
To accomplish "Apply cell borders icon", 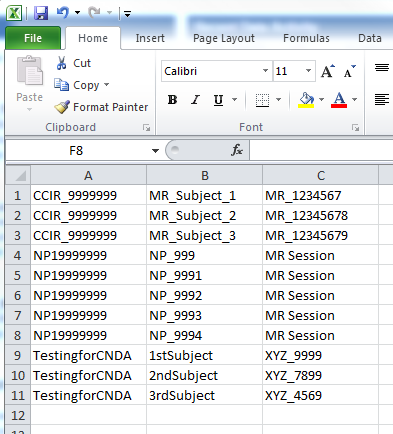I will point(262,100).
